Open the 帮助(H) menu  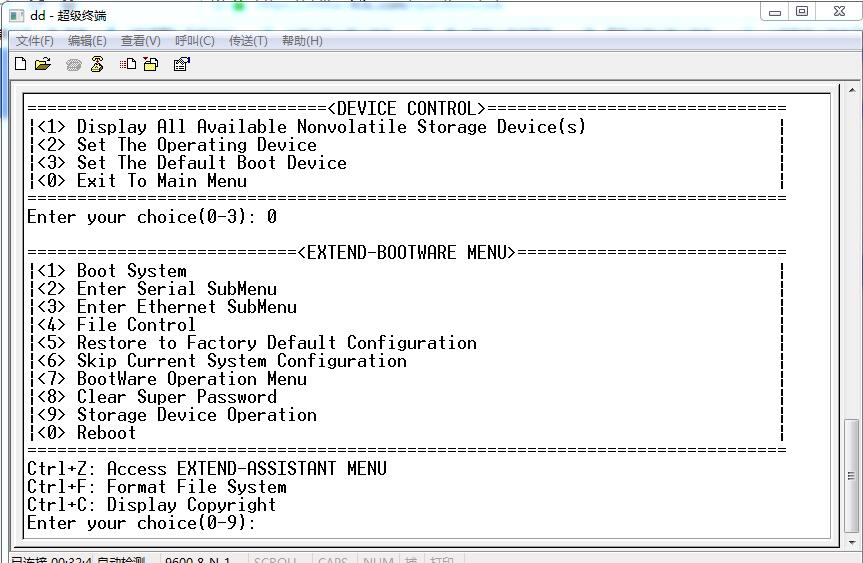(x=302, y=41)
